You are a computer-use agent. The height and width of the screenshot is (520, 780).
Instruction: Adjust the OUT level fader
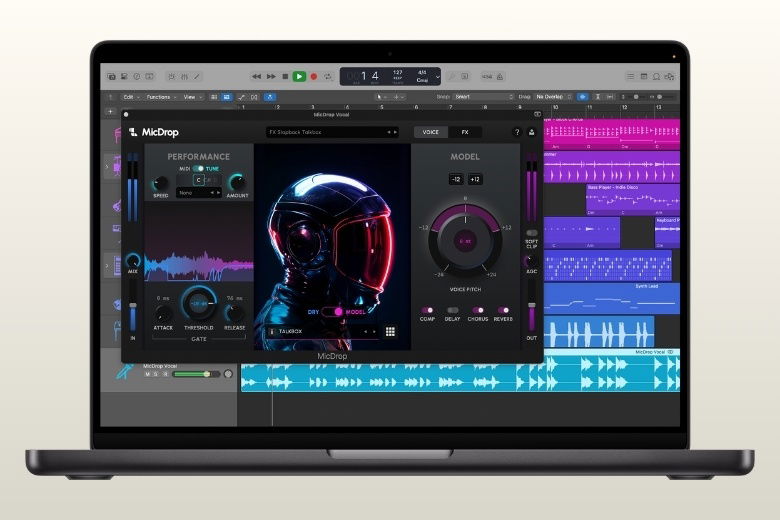(532, 305)
